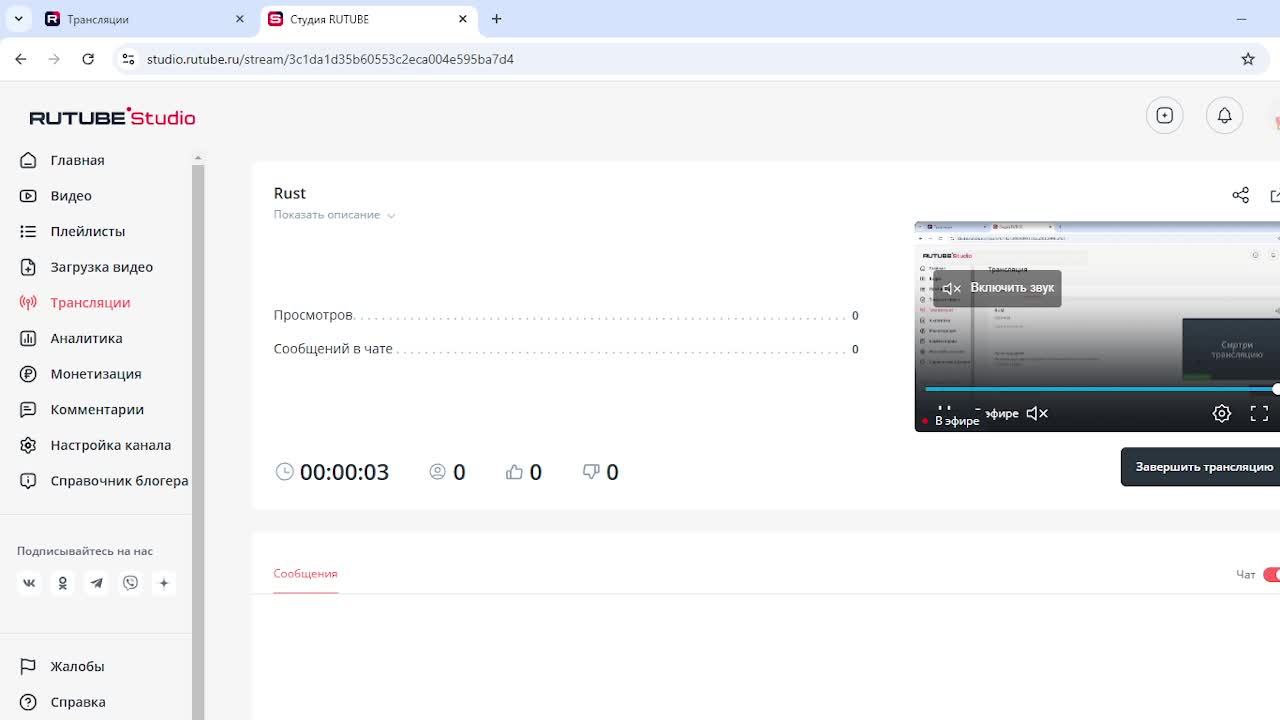The height and width of the screenshot is (720, 1280).
Task: Click the Сообщений в чате statistic row
Action: (566, 349)
